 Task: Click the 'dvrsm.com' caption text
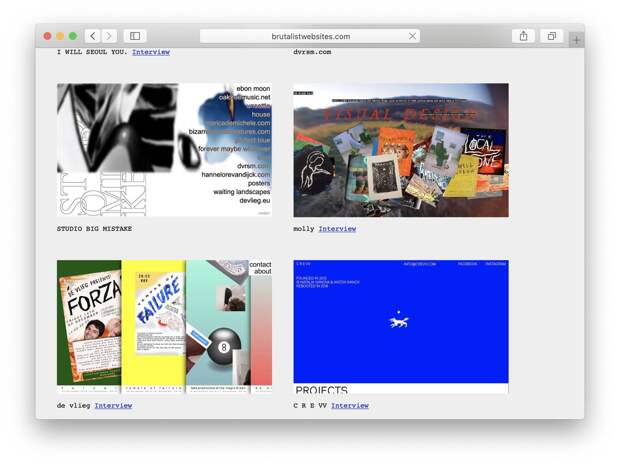312,52
